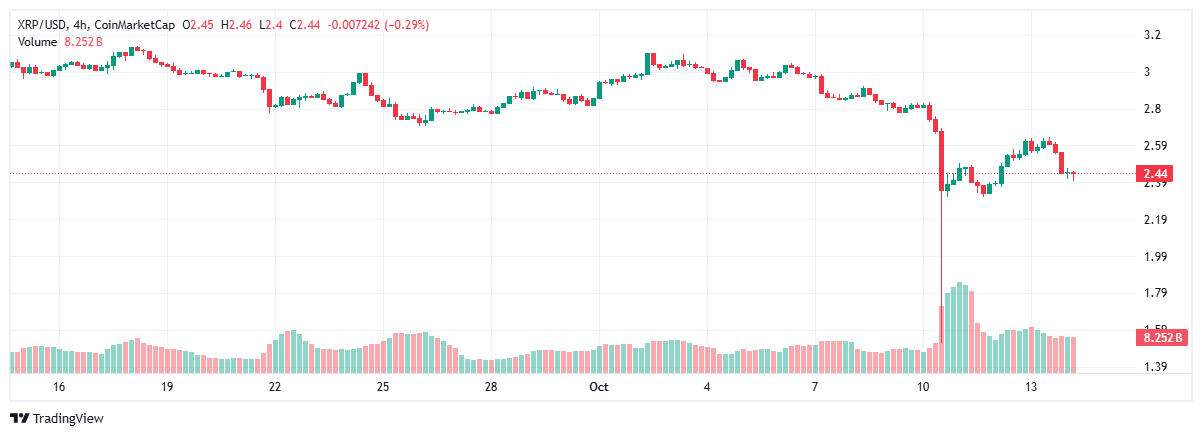
Task: Click the 13 date label on time axis
Action: pos(1031,386)
